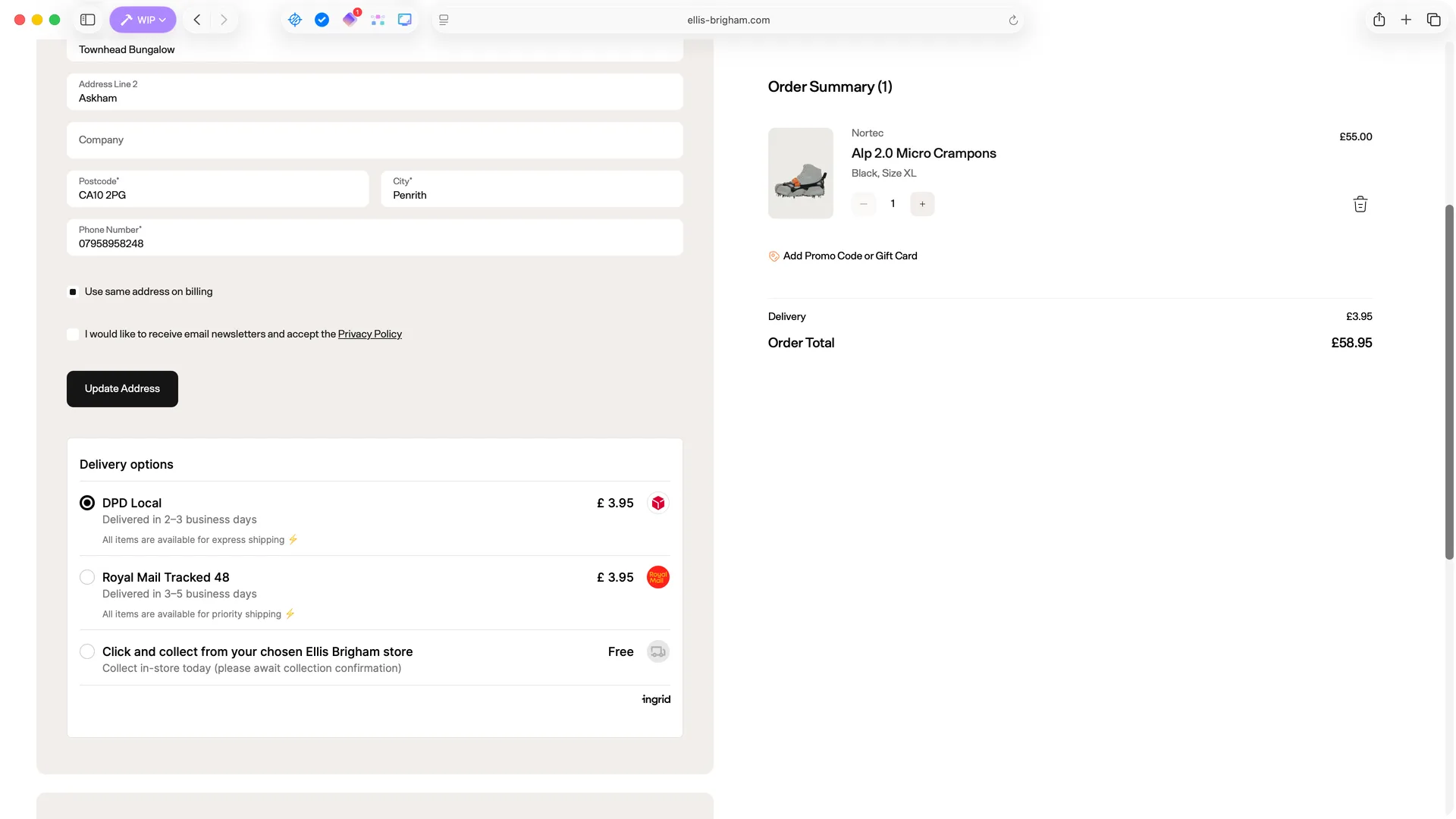Click the trash icon to remove crampons
The image size is (1456, 819).
click(x=1360, y=204)
